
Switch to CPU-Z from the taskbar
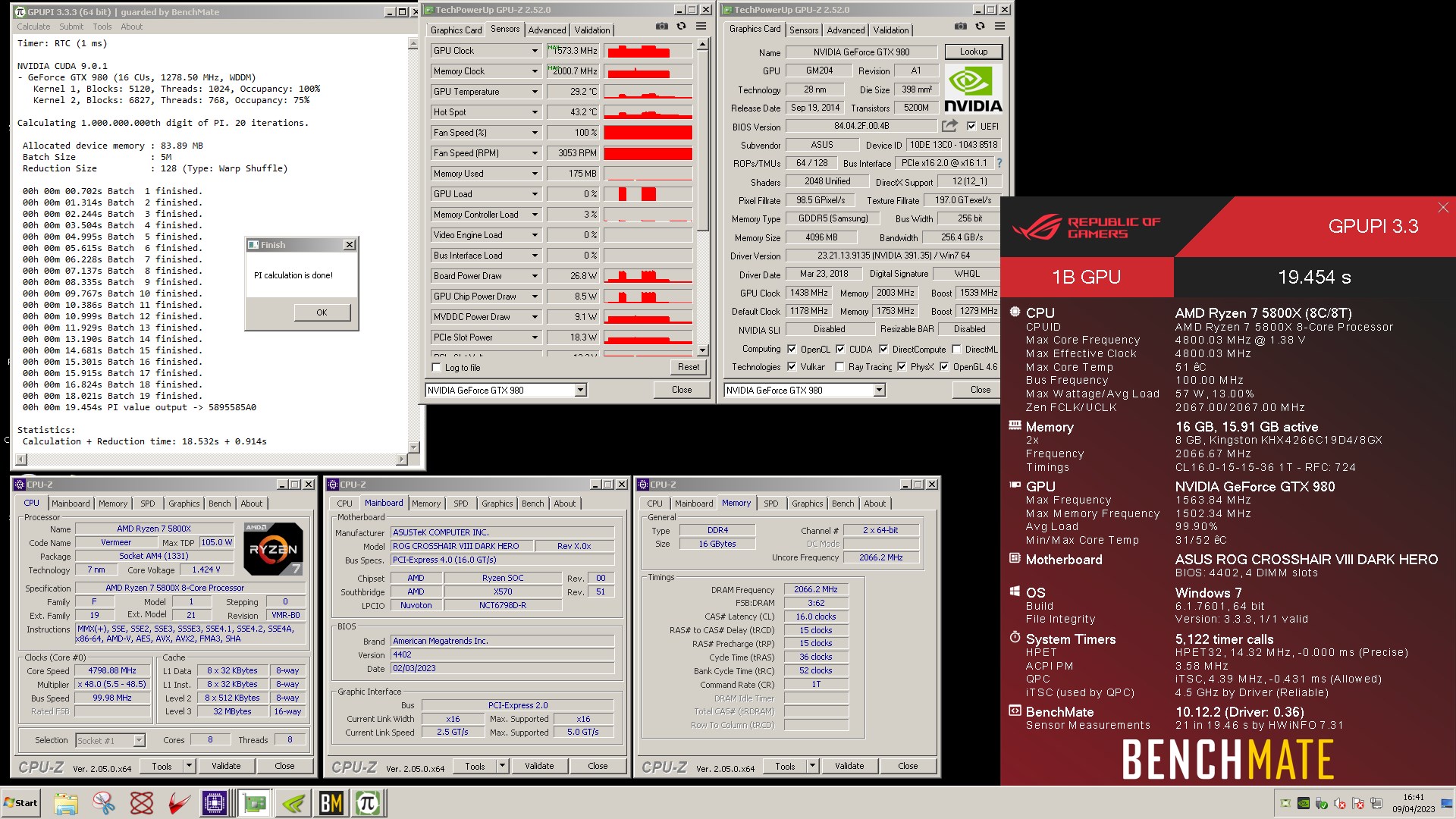click(x=215, y=803)
